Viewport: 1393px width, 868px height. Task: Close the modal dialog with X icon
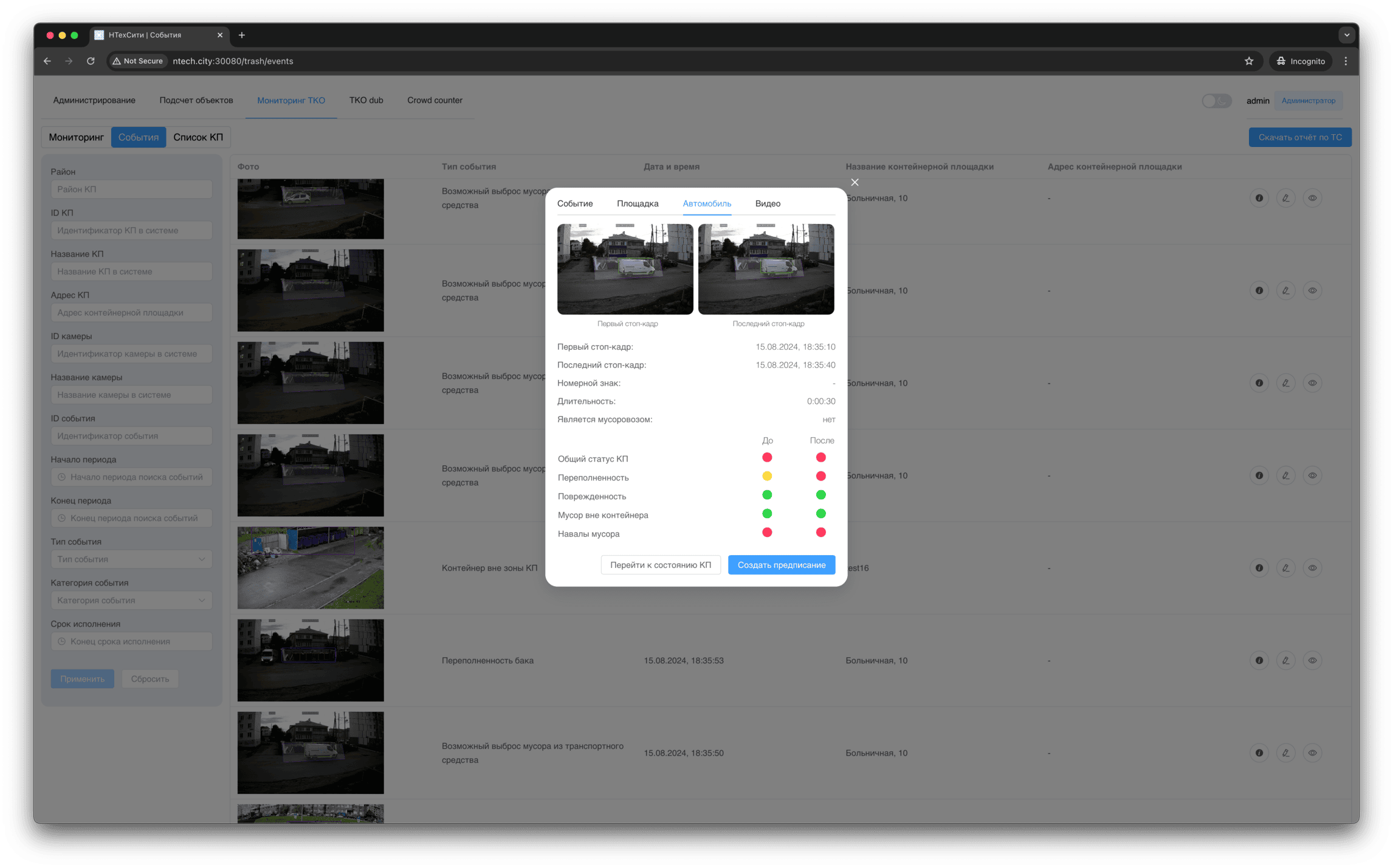[x=855, y=182]
